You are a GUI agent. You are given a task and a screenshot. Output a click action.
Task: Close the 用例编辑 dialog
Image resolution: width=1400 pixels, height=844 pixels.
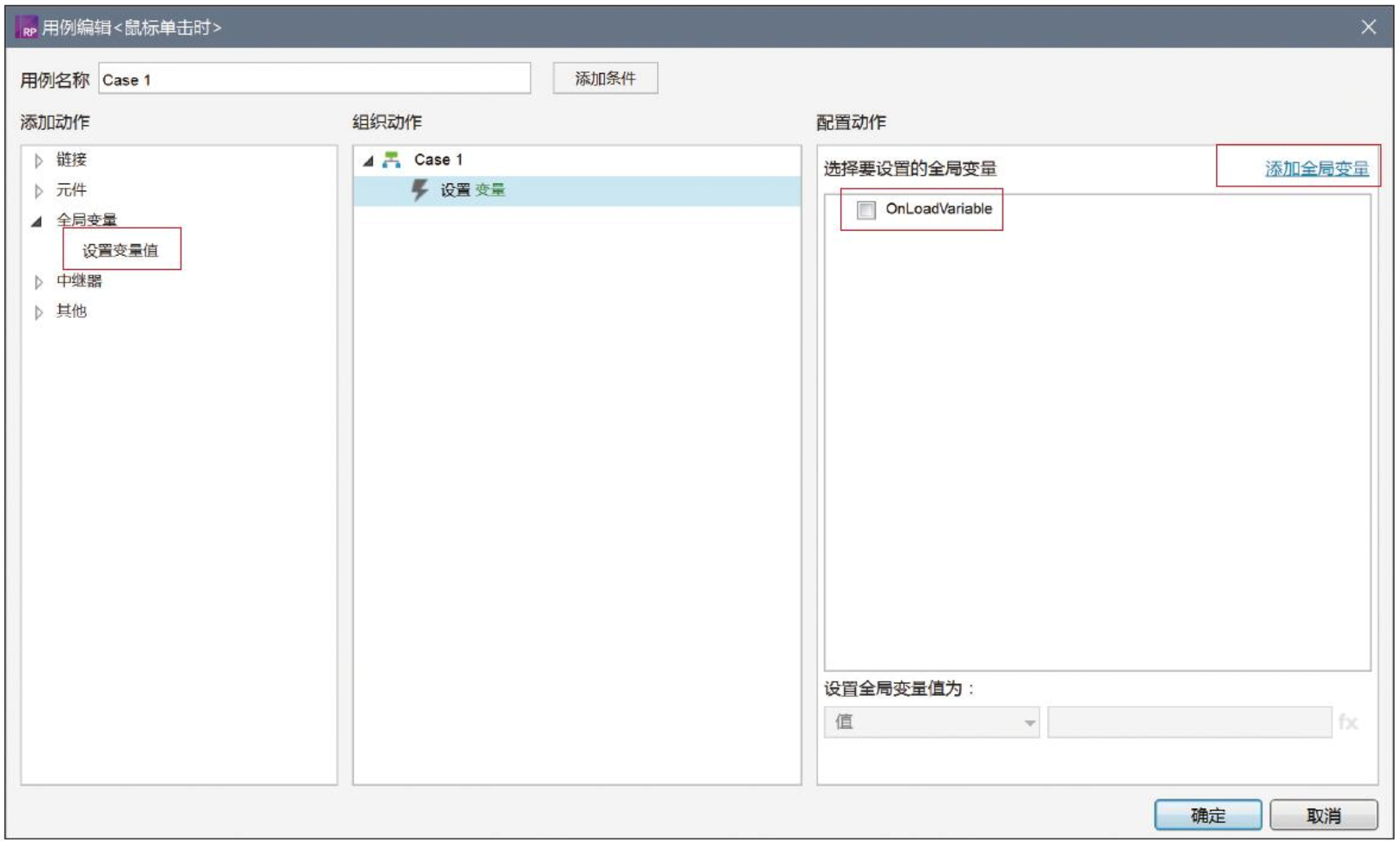tap(1369, 27)
